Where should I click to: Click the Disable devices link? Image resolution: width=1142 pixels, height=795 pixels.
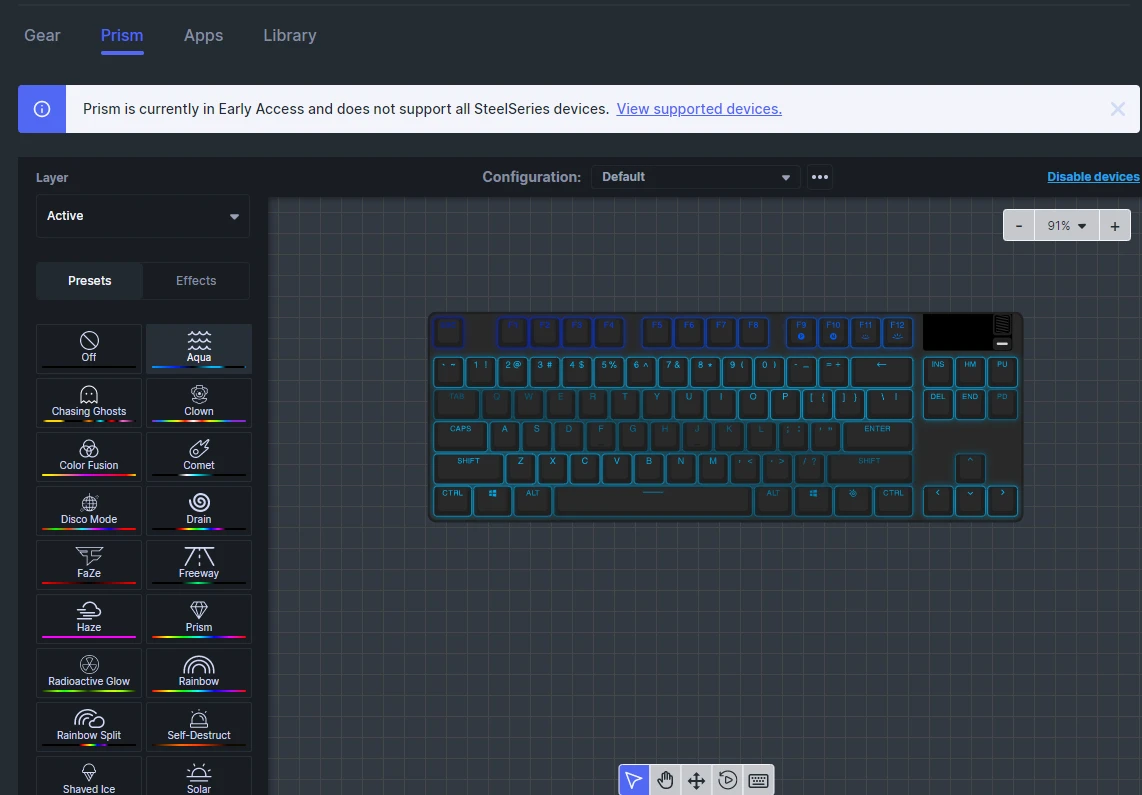tap(1093, 177)
